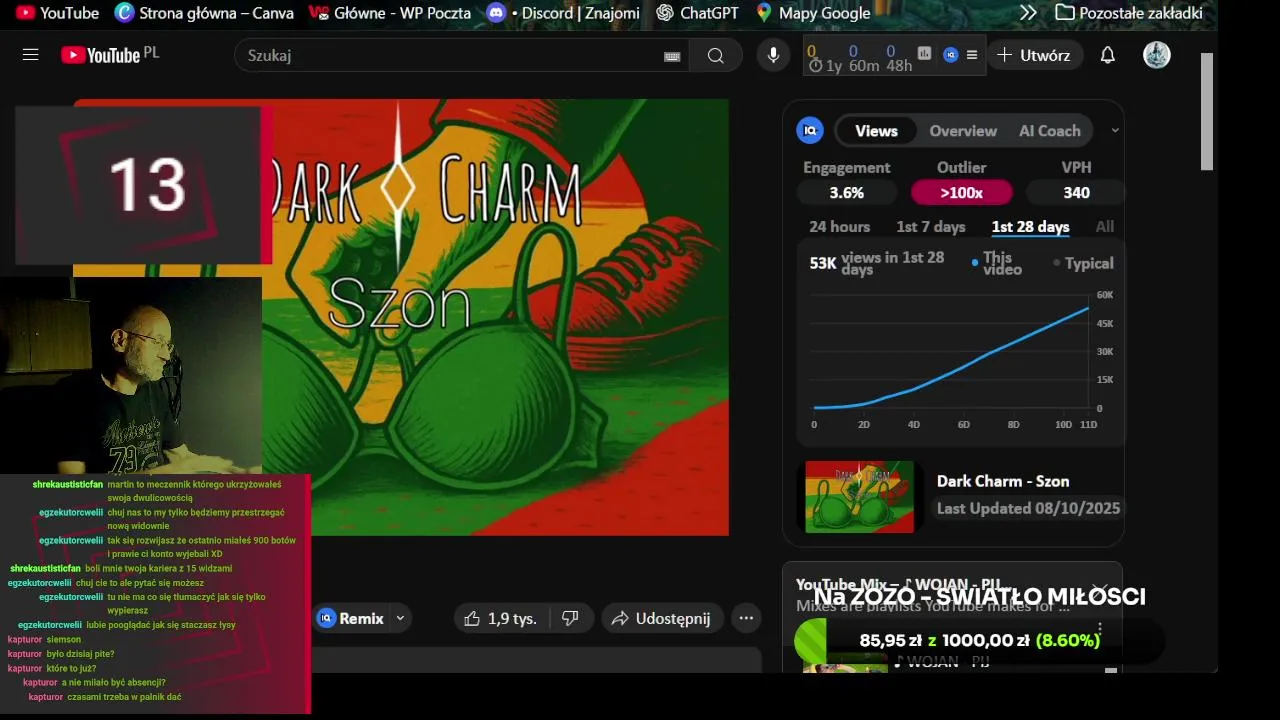This screenshot has width=1280, height=720.
Task: Click the 'które to już?' chat message
Action: [71, 668]
